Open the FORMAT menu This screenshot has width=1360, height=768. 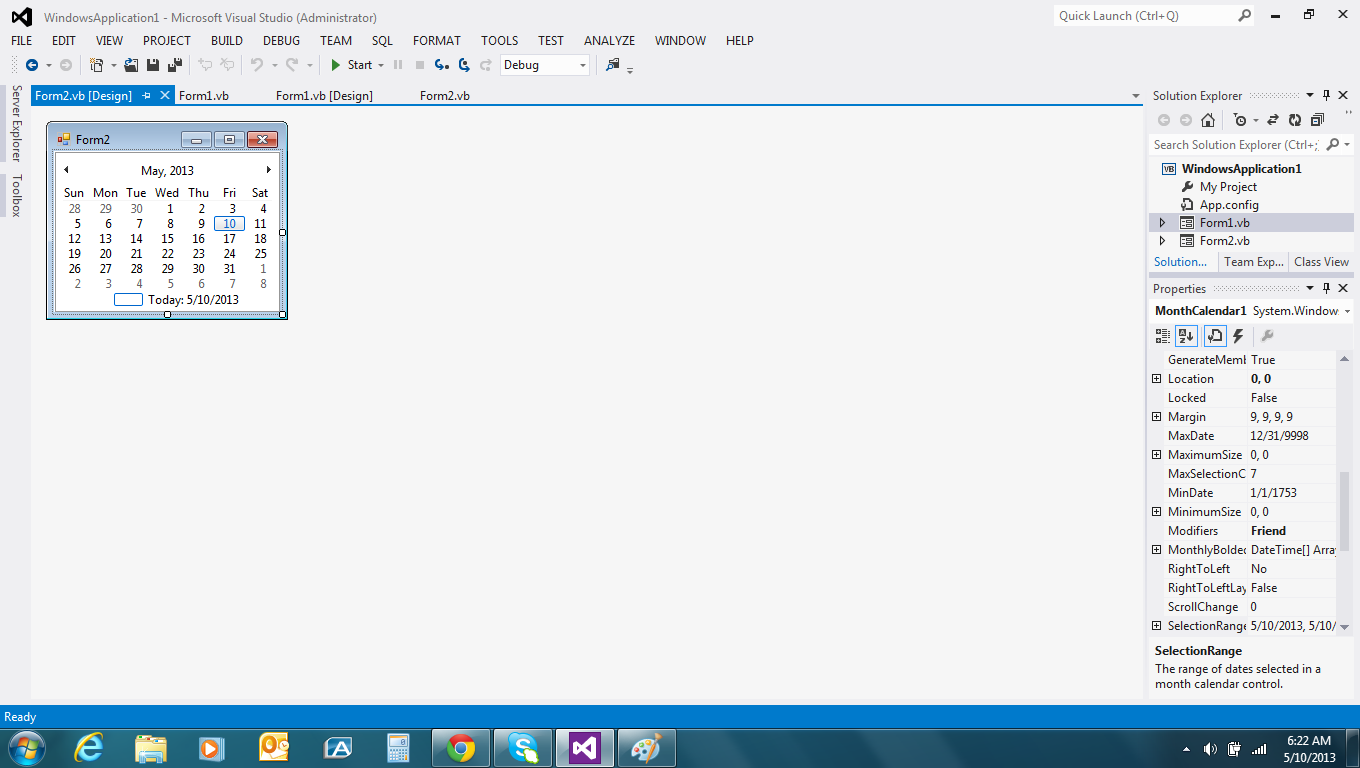point(437,41)
